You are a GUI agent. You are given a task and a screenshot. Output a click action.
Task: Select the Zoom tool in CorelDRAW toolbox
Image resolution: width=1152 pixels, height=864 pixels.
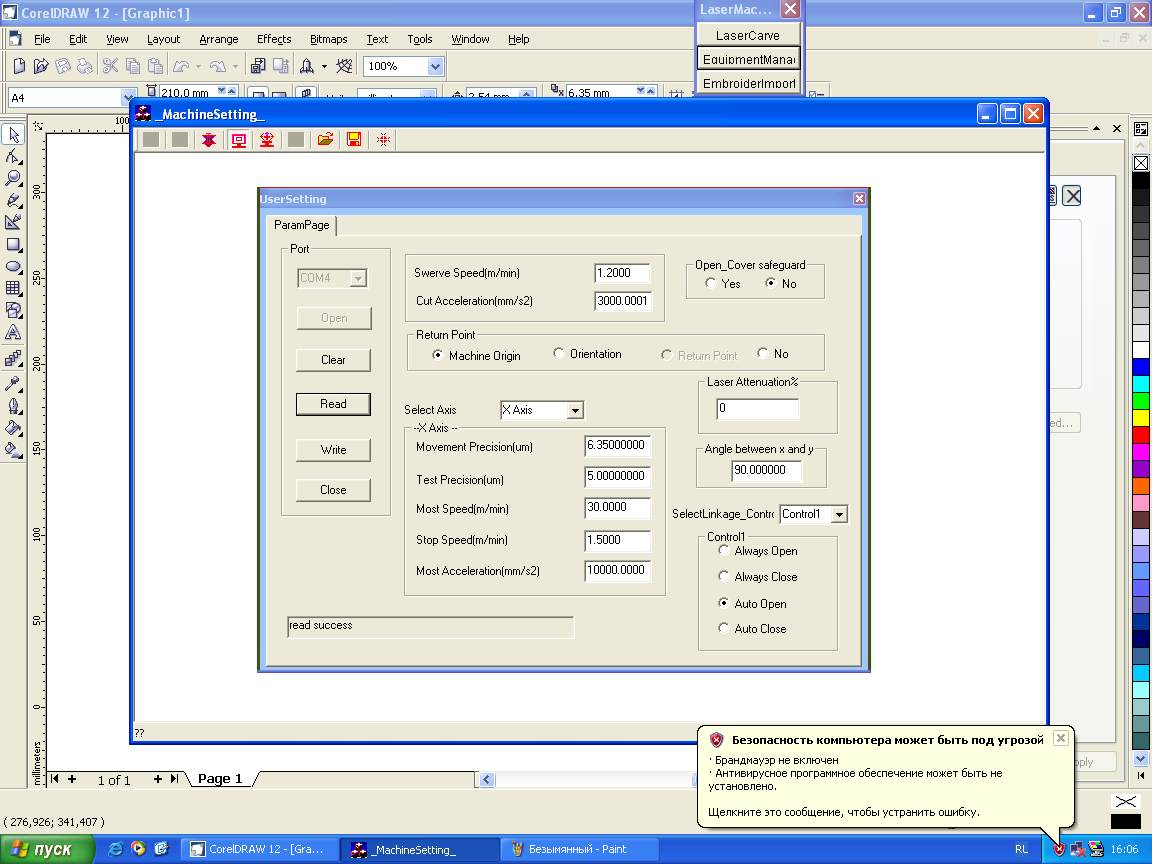pyautogui.click(x=14, y=178)
